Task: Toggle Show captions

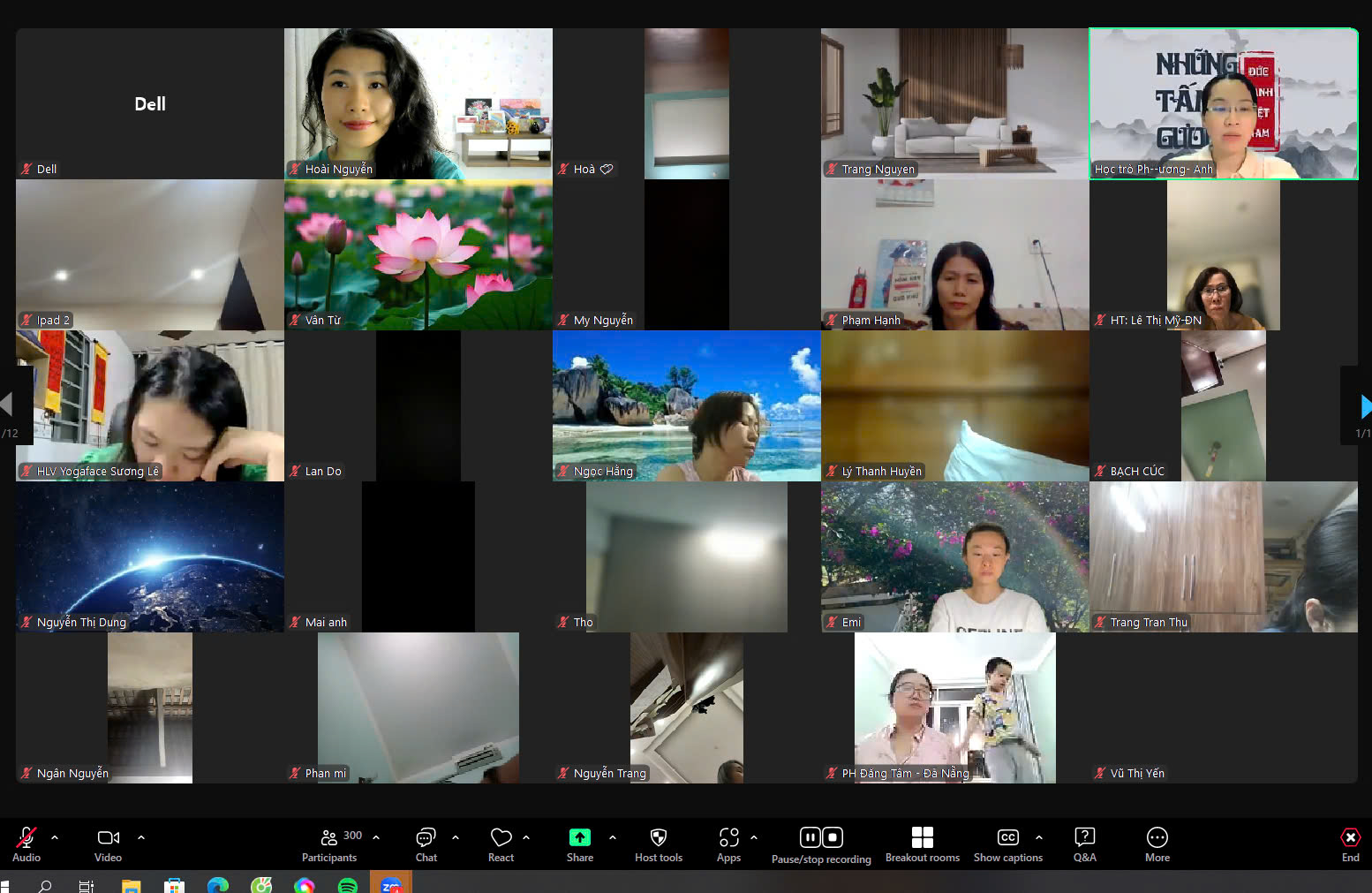Action: 1008,844
